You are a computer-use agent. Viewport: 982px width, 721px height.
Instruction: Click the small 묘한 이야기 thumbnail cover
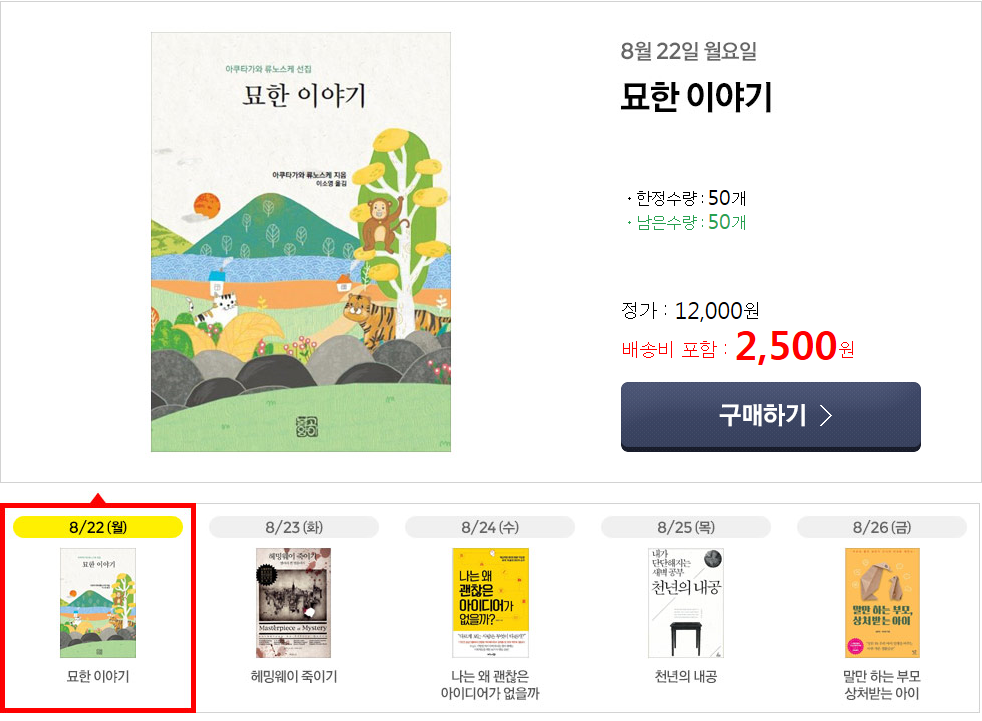coord(98,602)
